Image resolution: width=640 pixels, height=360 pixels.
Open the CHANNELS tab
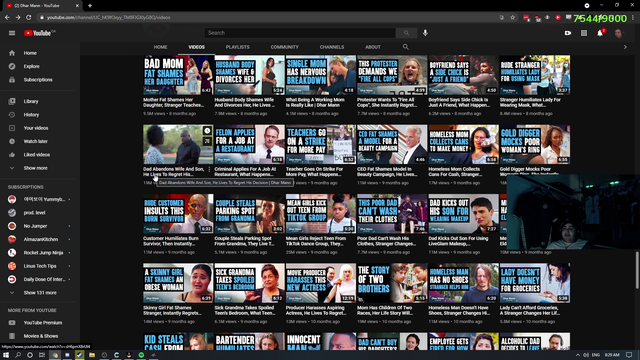[x=332, y=47]
